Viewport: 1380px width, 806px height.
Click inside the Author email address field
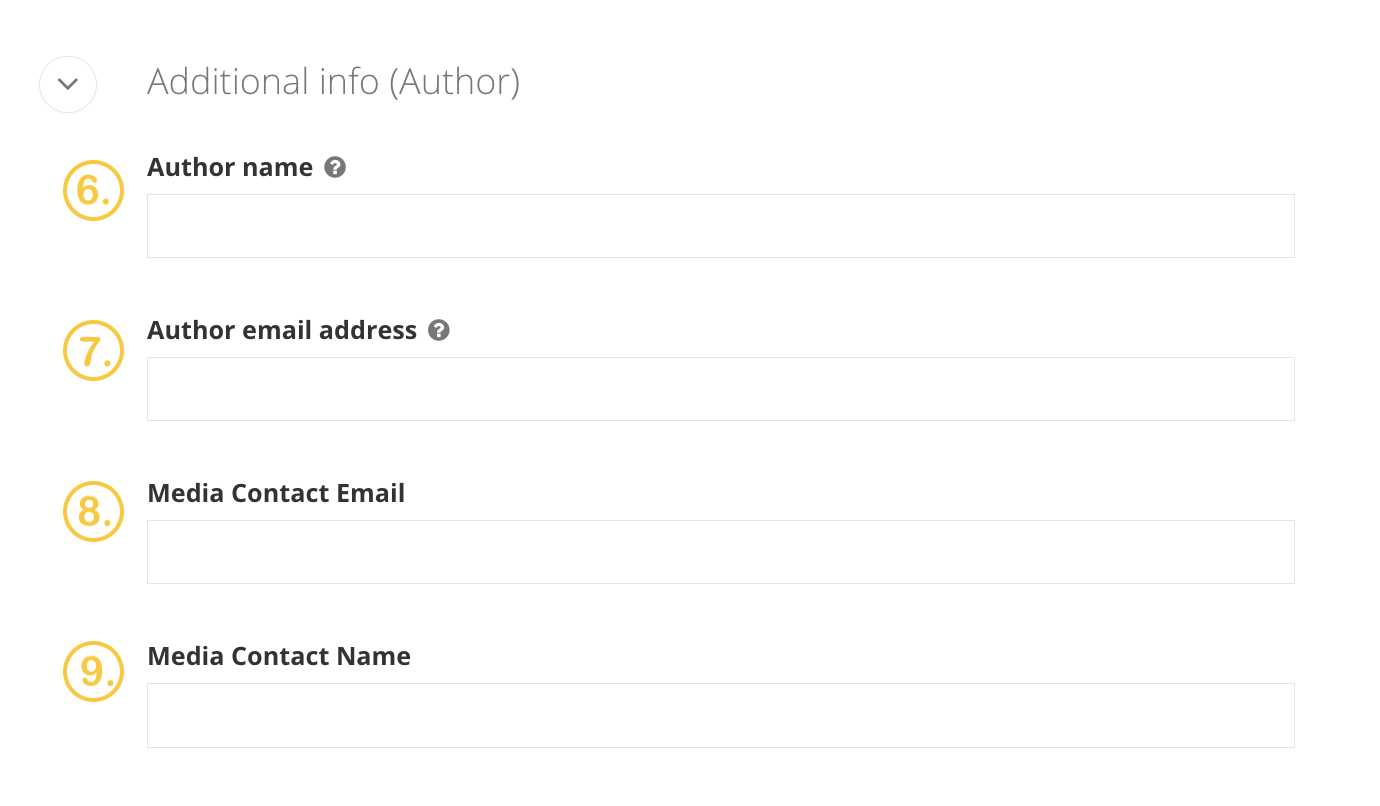[x=720, y=389]
